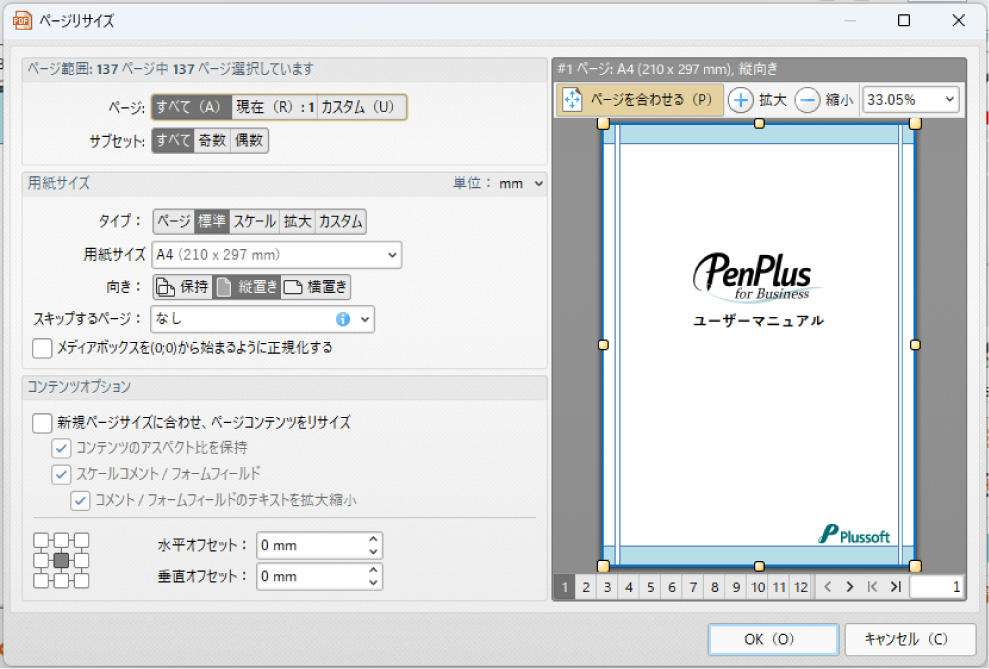Open preview page 5
989x669 pixels.
650,588
